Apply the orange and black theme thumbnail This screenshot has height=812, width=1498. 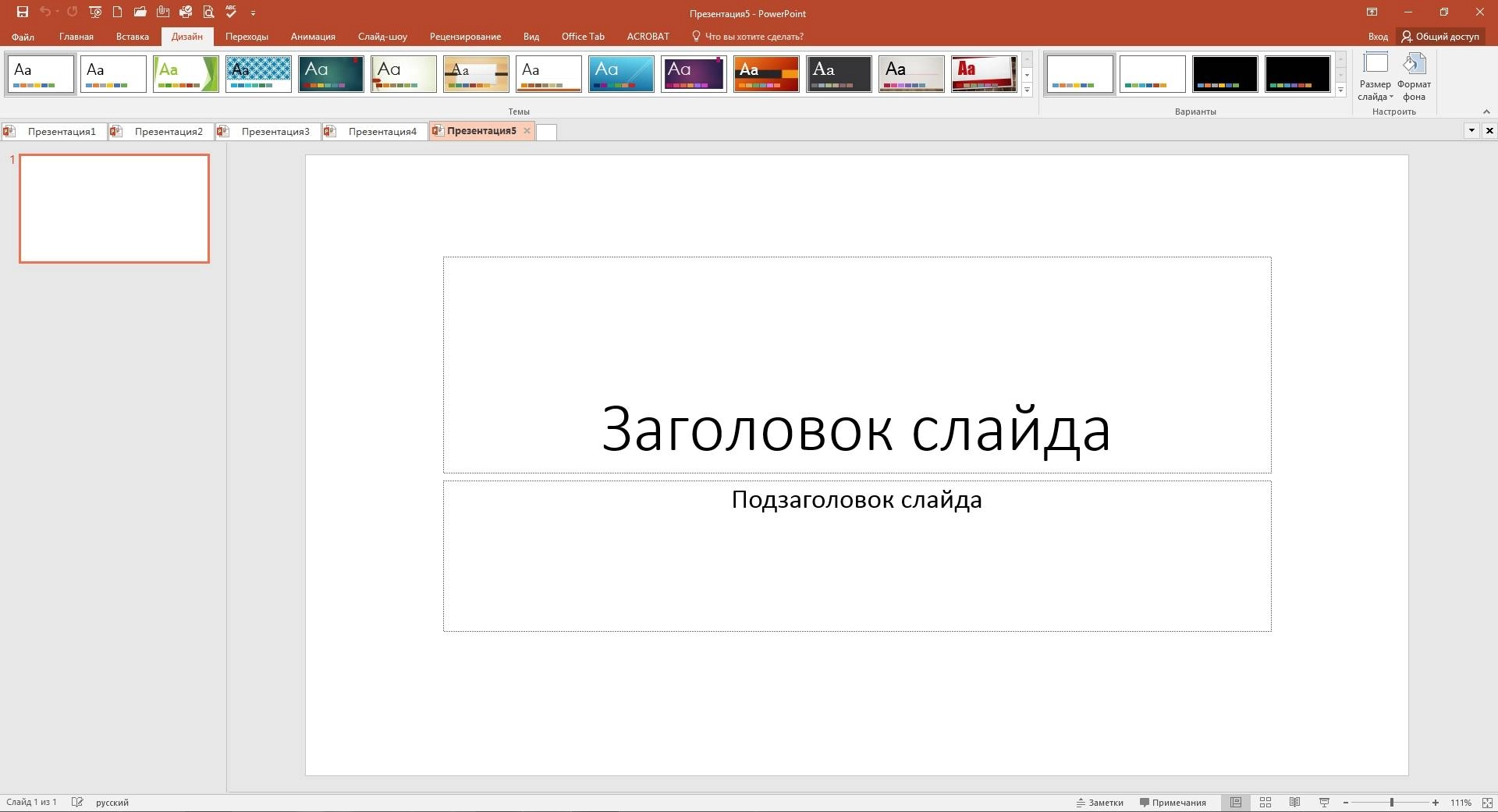coord(766,74)
